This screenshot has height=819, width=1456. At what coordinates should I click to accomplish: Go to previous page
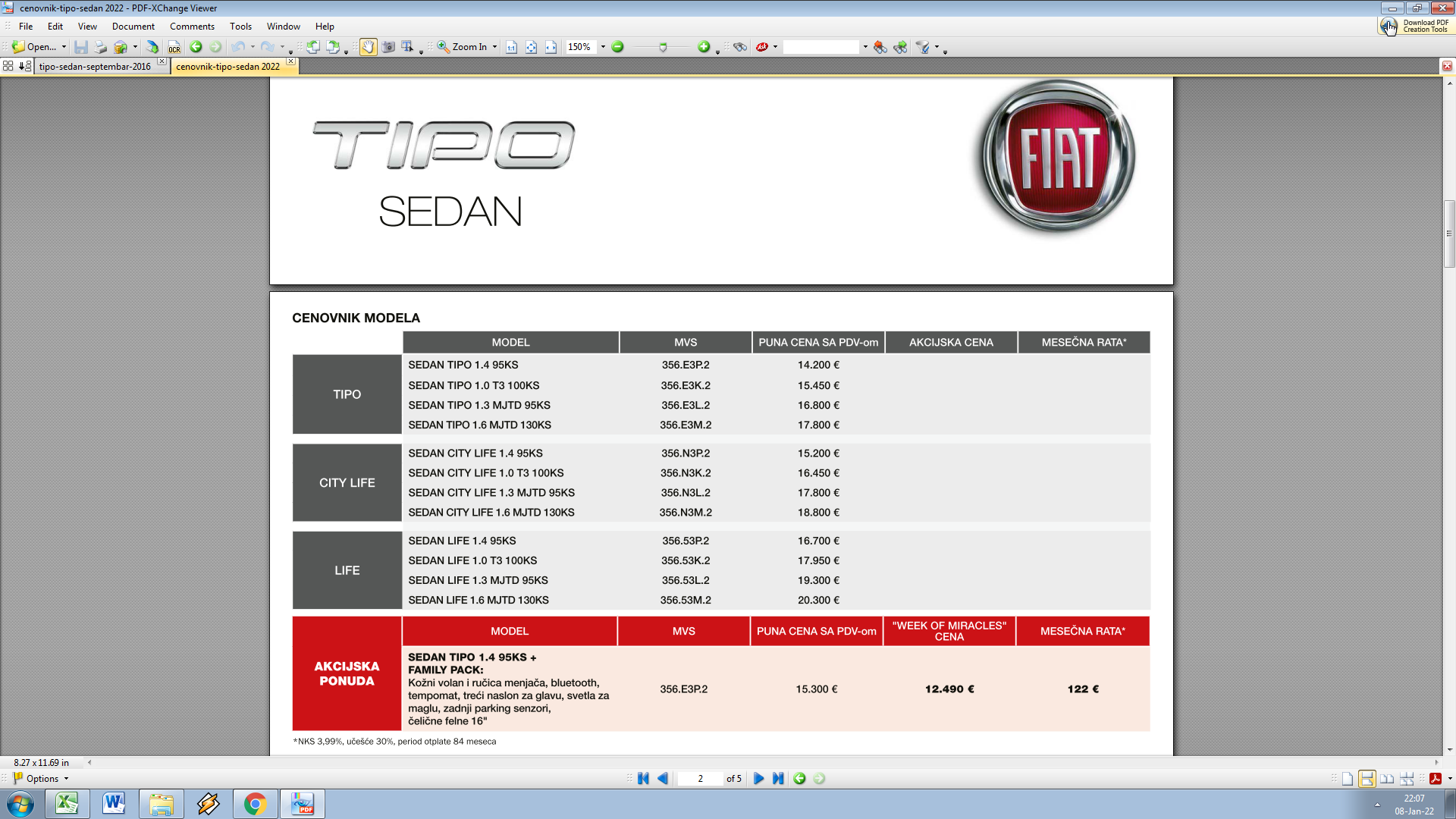coord(663,779)
